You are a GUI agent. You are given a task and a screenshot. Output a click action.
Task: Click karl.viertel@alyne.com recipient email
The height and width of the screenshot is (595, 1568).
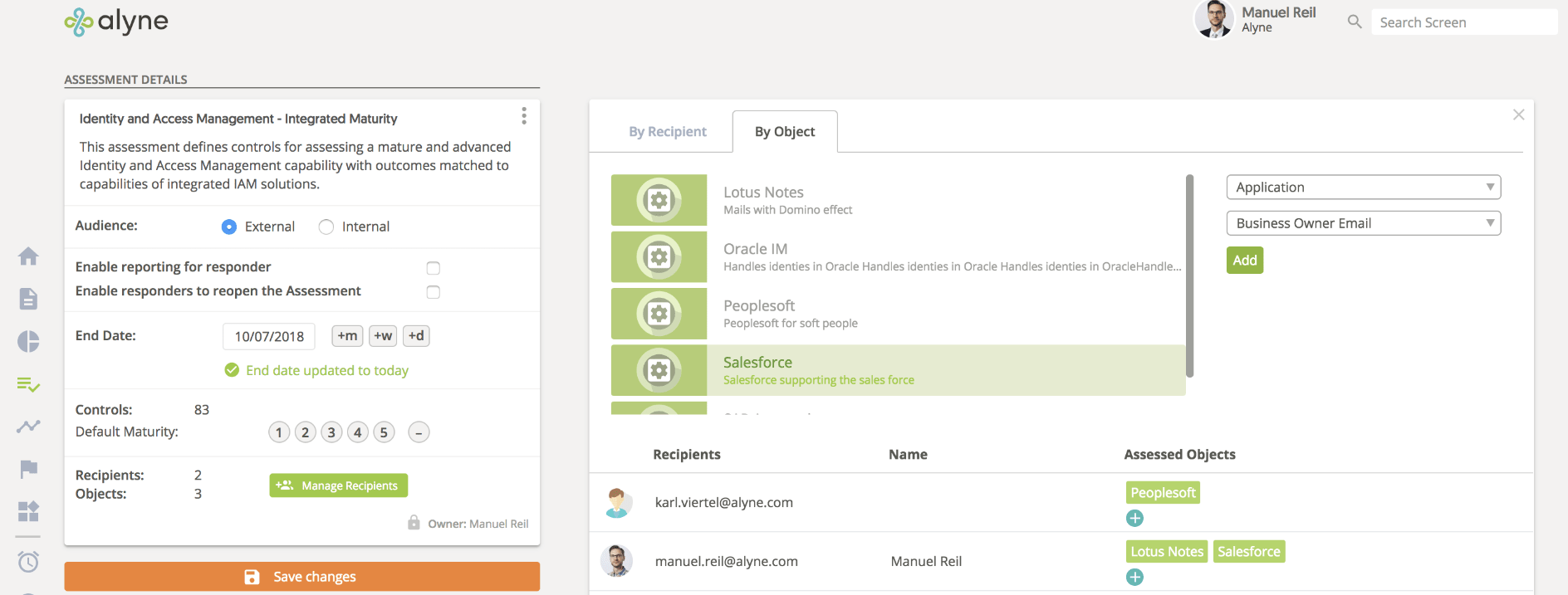tap(724, 502)
